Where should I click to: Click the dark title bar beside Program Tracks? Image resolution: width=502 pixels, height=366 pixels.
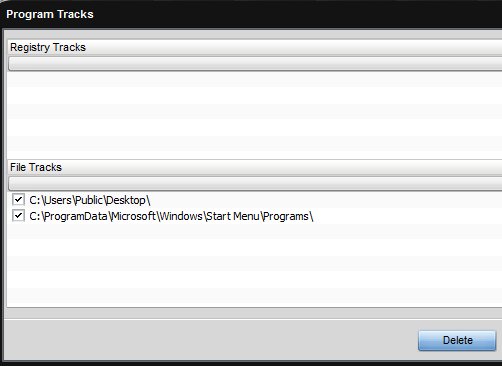click(x=297, y=14)
